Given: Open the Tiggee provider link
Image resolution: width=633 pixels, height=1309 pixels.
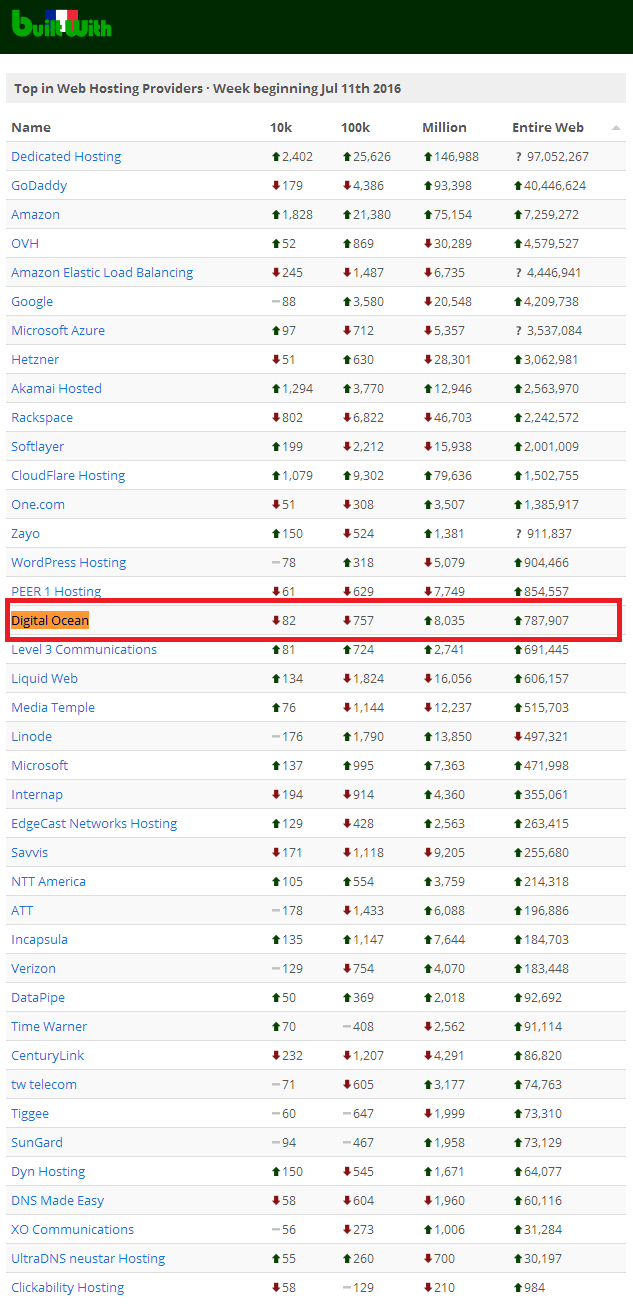Looking at the screenshot, I should [x=30, y=1113].
